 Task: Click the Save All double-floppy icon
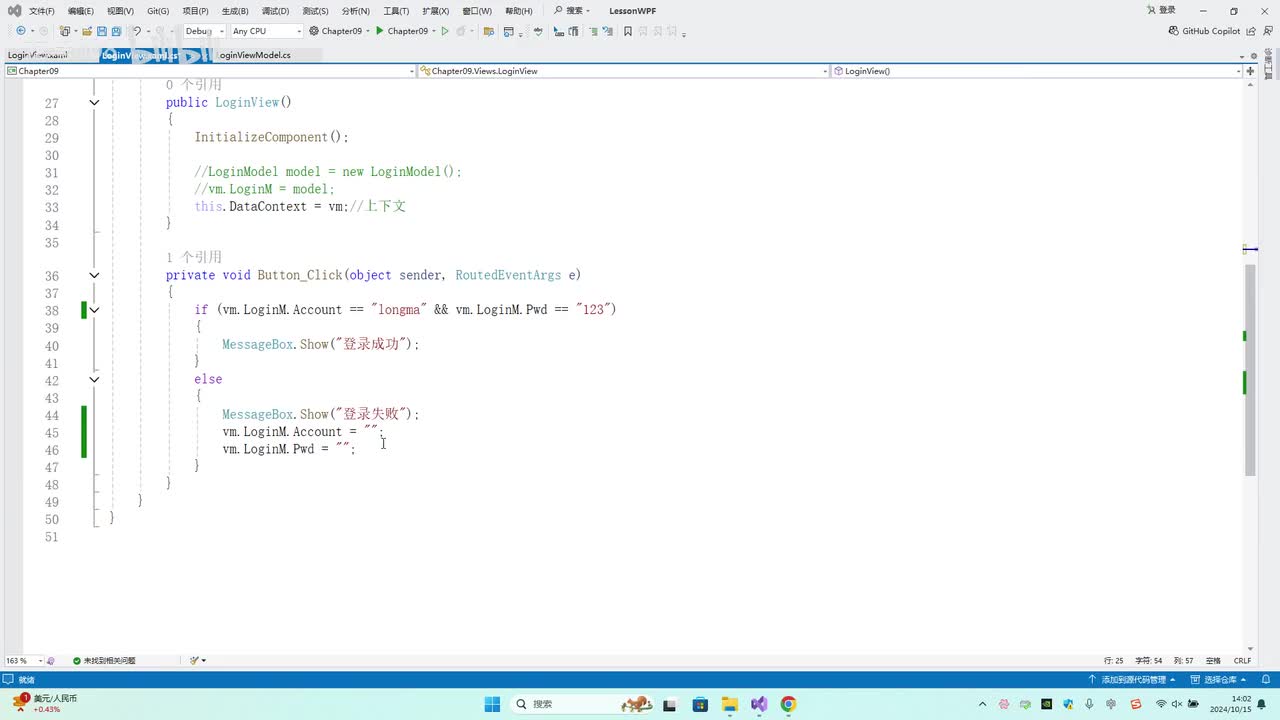coord(116,31)
